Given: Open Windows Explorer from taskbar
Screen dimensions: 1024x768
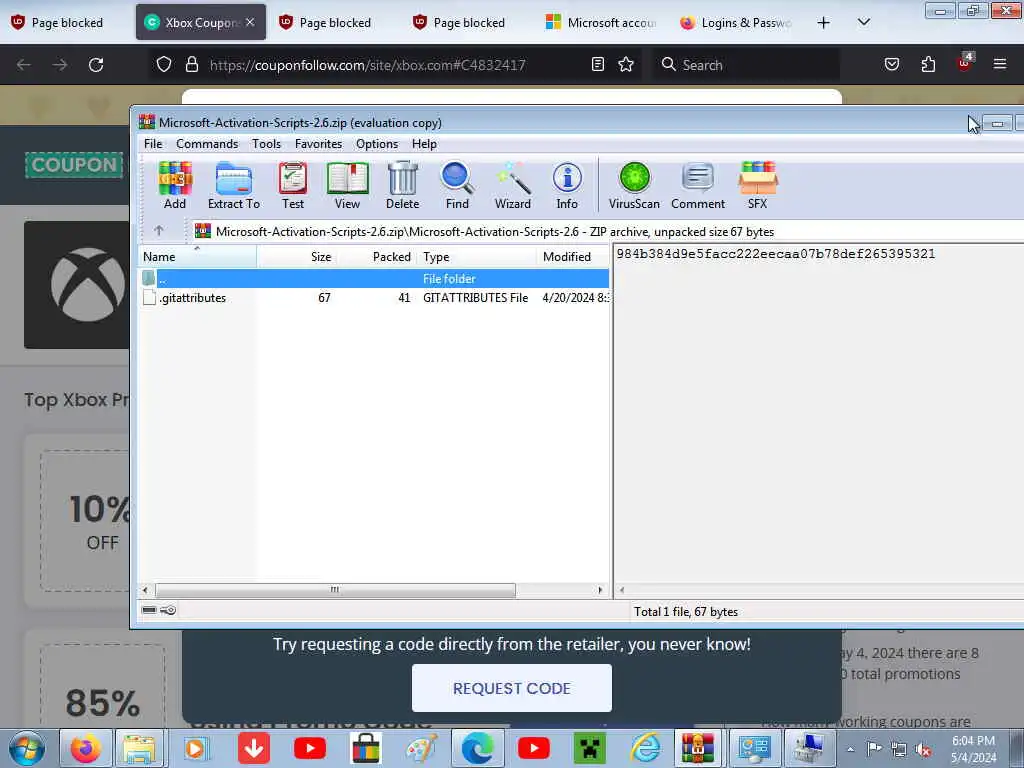Looking at the screenshot, I should (x=140, y=748).
